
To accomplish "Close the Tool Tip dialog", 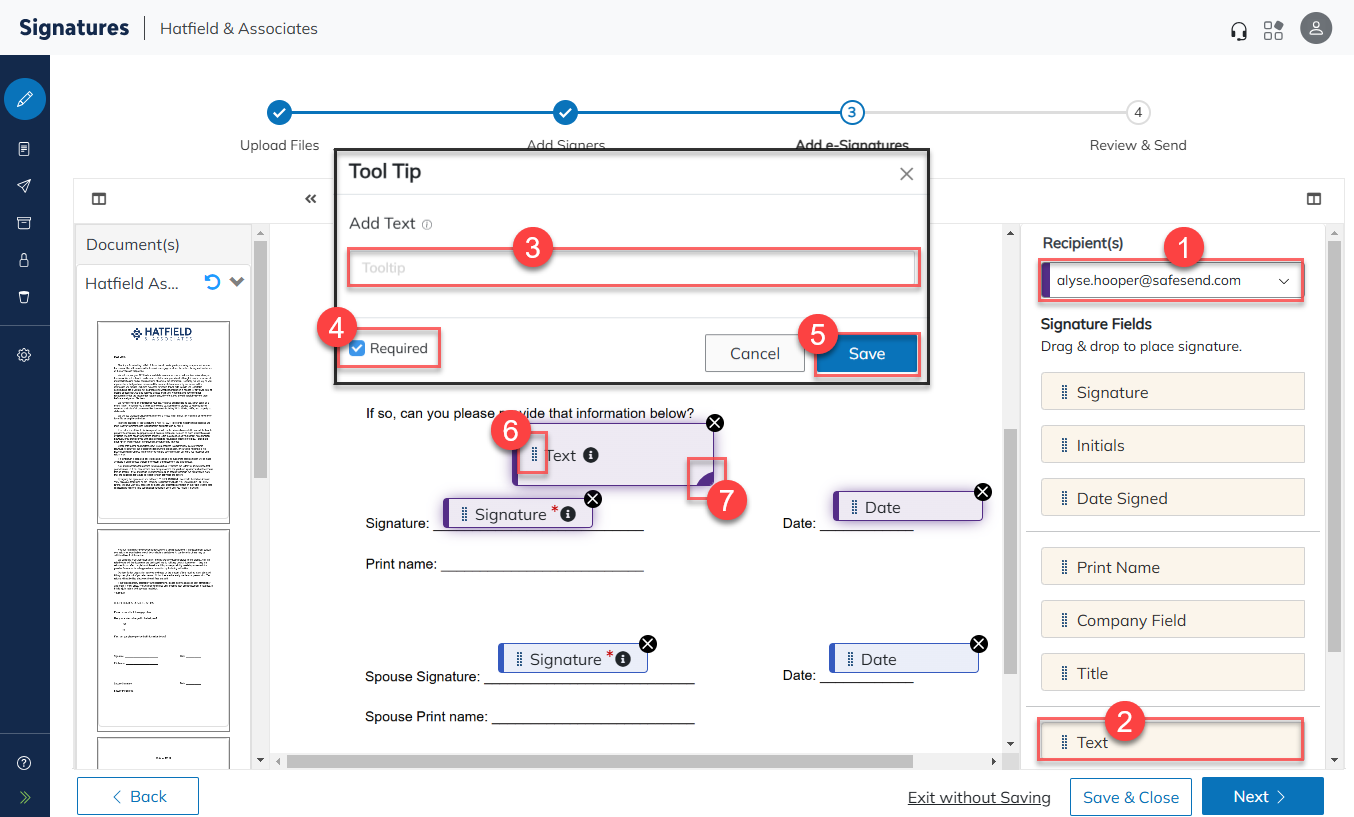I will tap(906, 174).
